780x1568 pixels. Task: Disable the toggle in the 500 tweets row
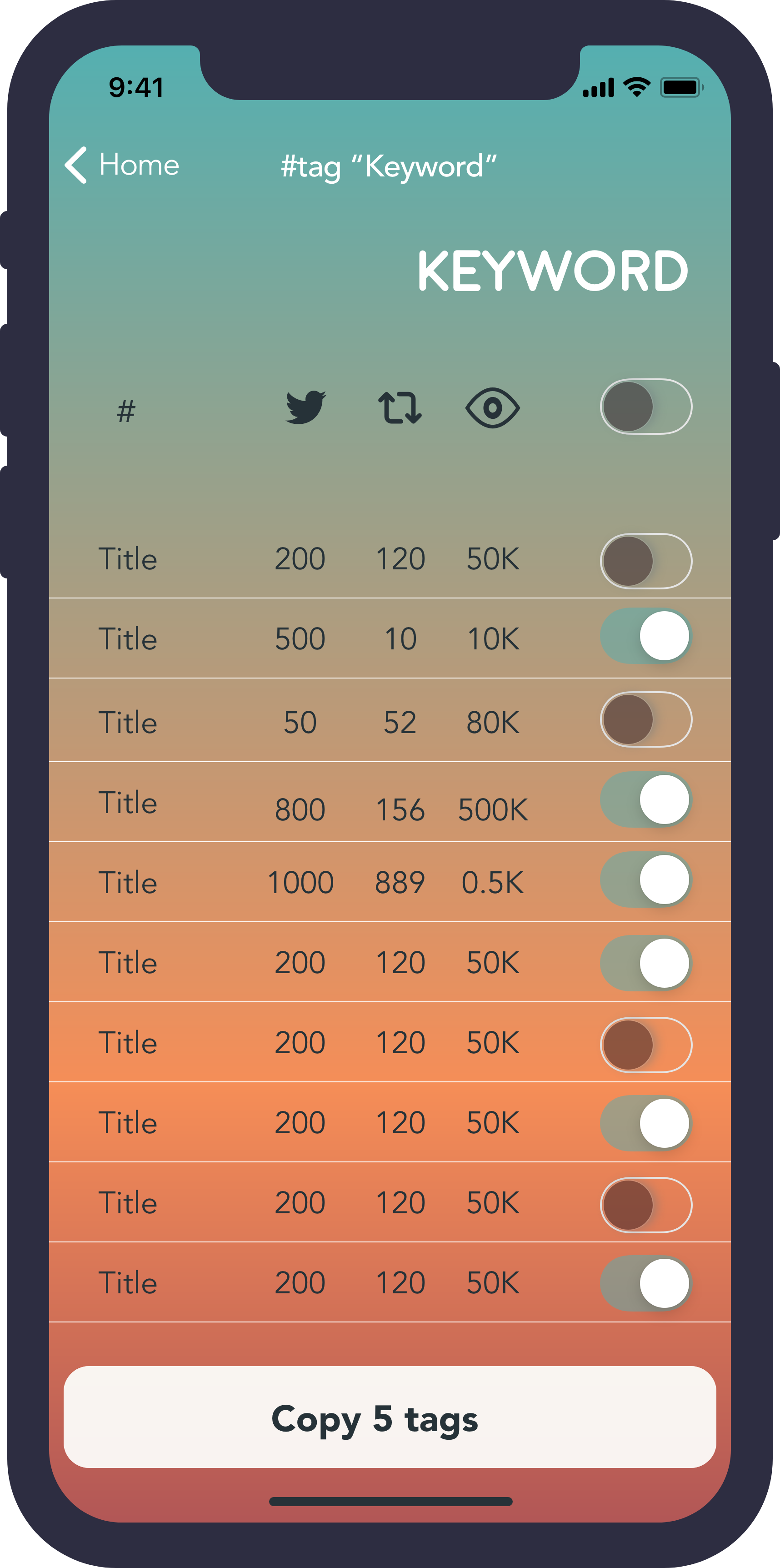[646, 636]
